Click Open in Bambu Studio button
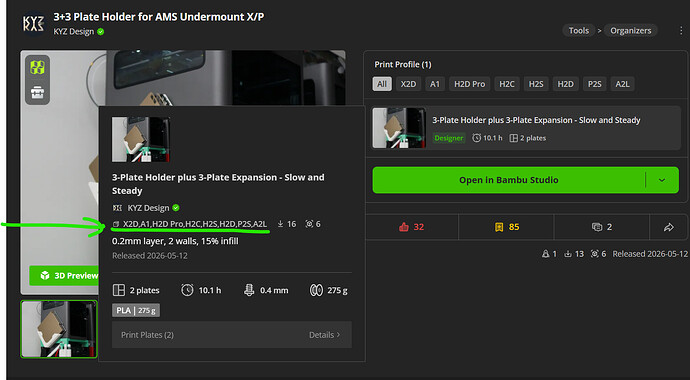Screen dimensions: 690x380 (509, 180)
